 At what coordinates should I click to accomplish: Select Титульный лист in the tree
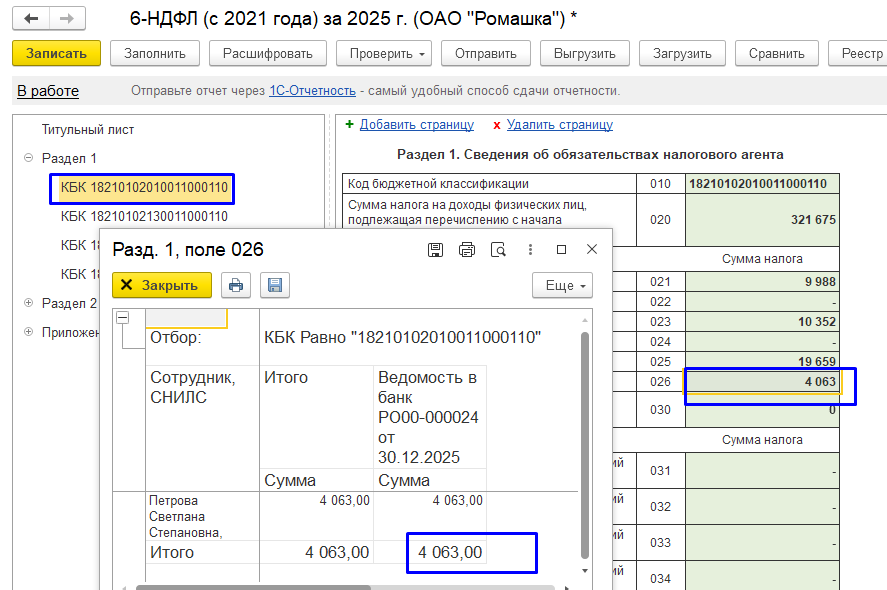(88, 130)
